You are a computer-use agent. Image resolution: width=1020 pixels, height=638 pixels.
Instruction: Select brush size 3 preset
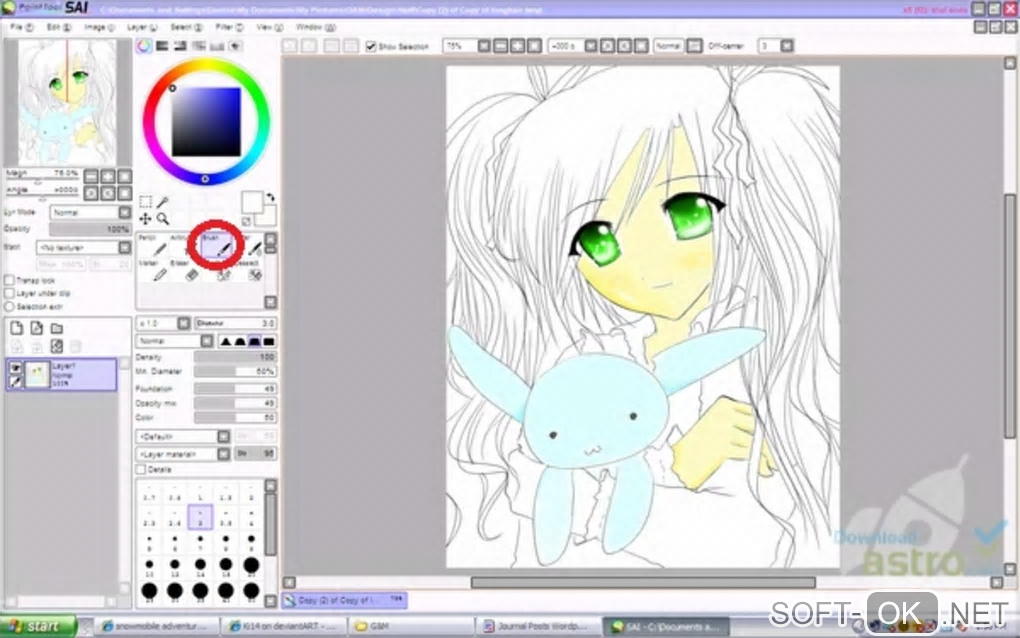click(x=200, y=518)
